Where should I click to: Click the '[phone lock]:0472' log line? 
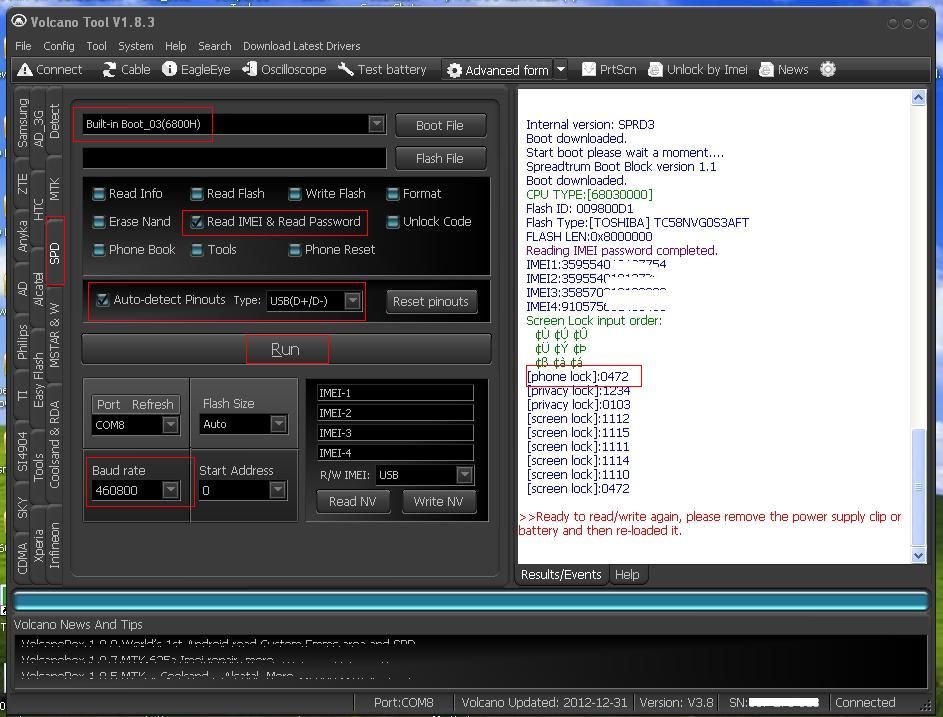(577, 377)
